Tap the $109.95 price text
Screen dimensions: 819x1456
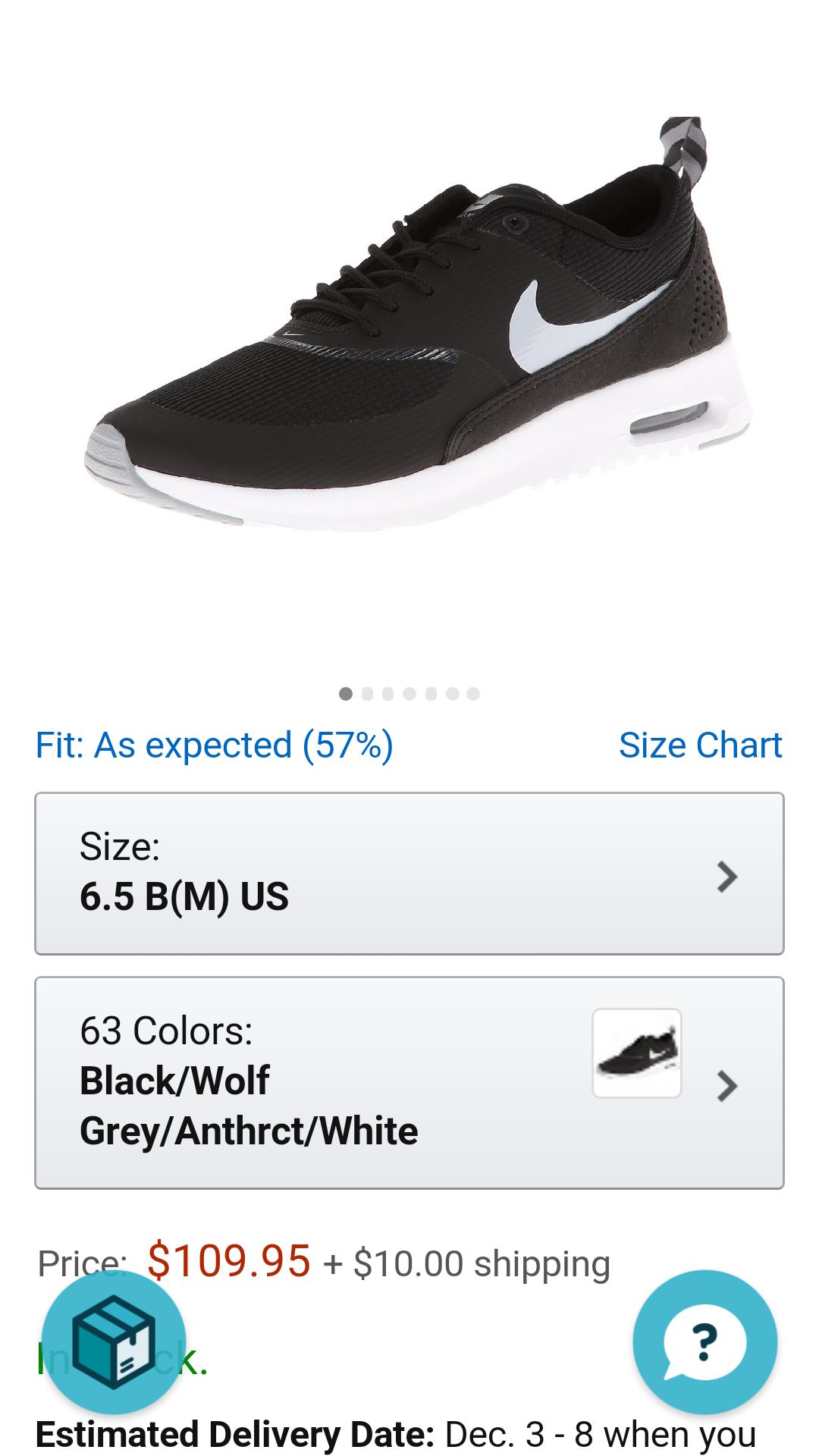click(x=229, y=1261)
